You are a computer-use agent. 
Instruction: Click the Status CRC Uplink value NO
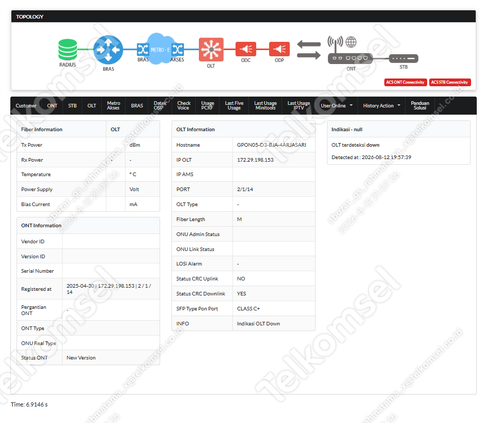click(241, 279)
